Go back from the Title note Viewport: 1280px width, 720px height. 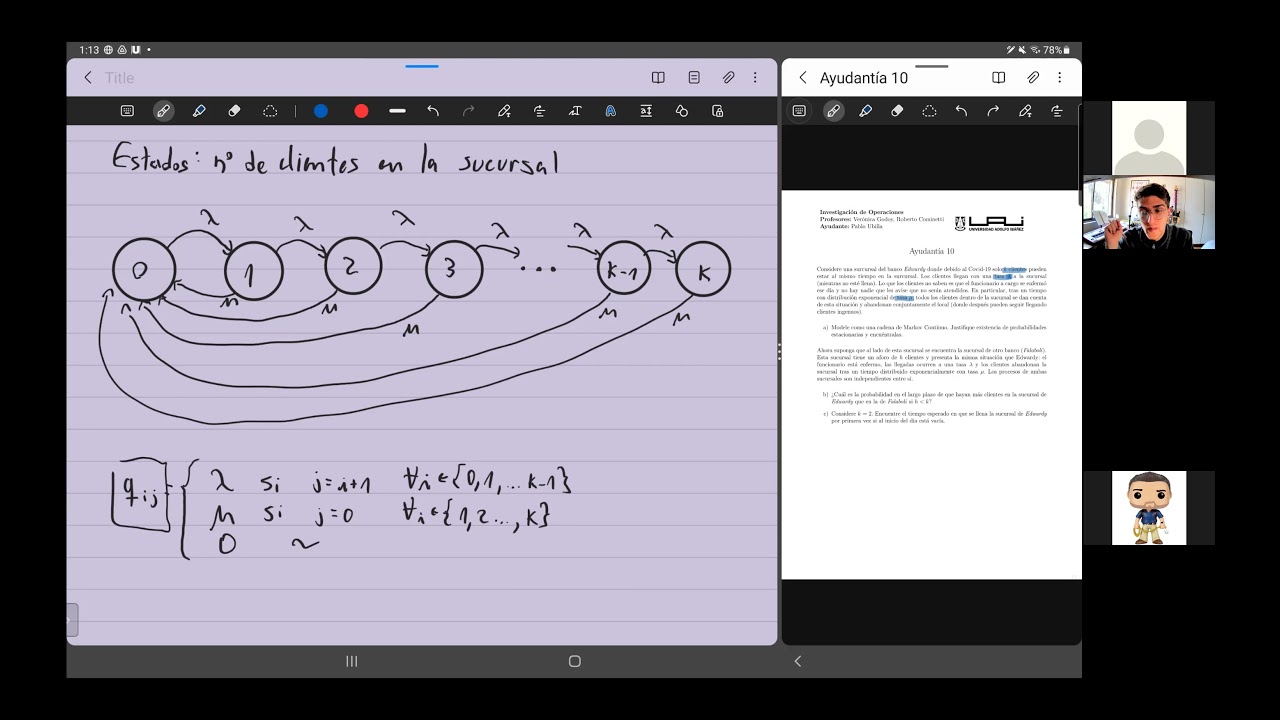88,77
